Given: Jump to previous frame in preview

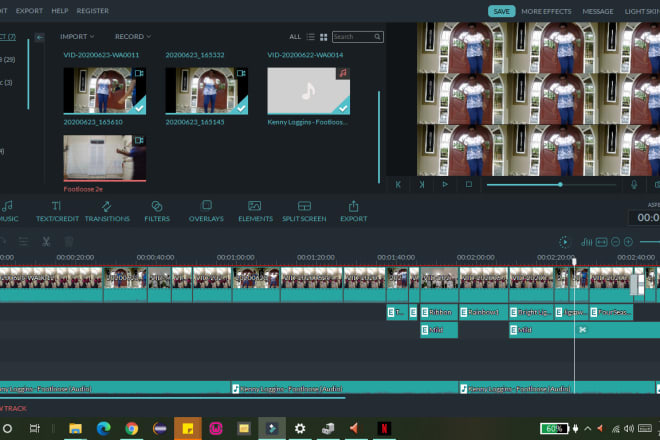Looking at the screenshot, I should click(x=398, y=184).
